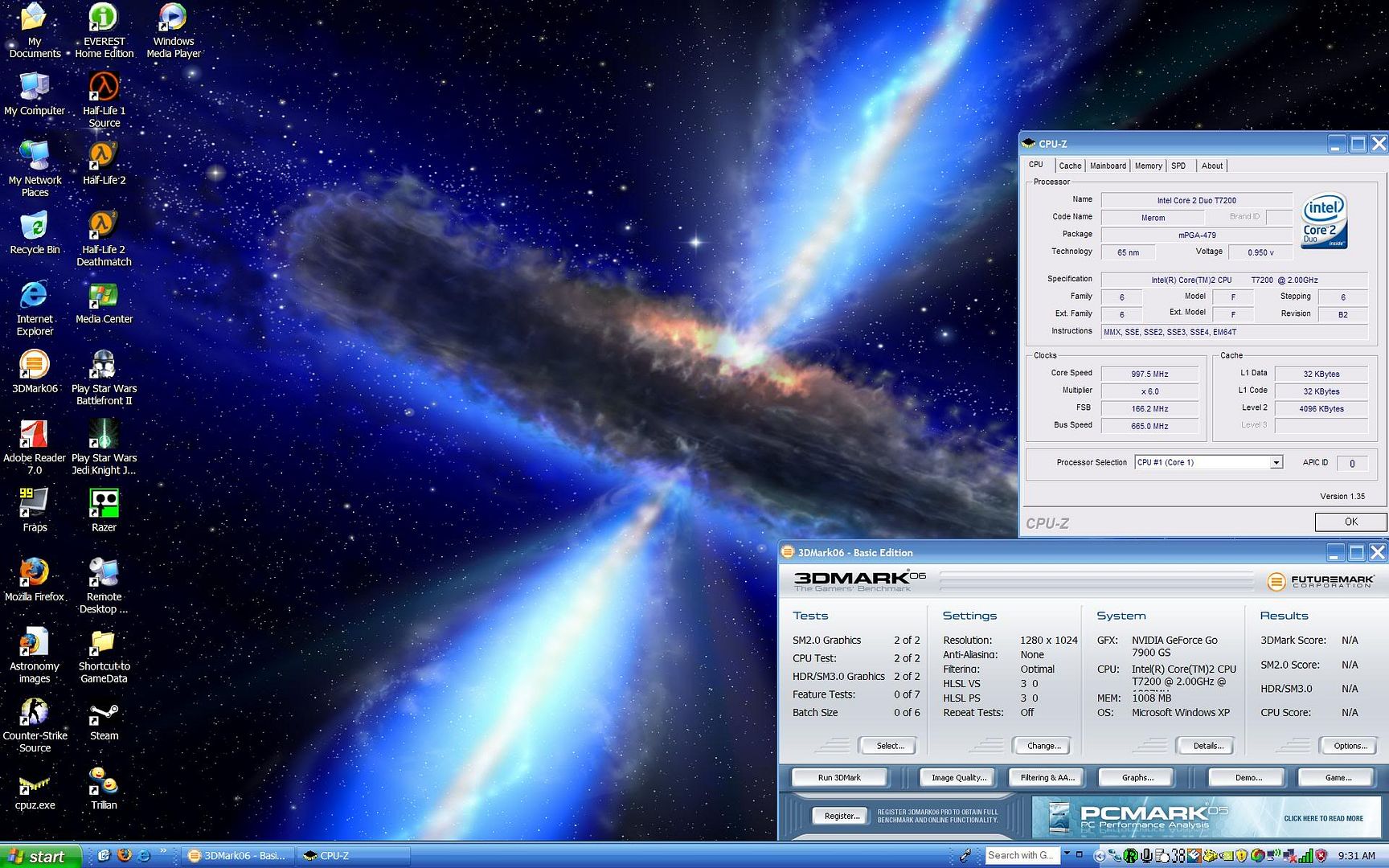Launch Internet Explorer from Quick Launch bar
This screenshot has width=1389, height=868.
pos(144,855)
